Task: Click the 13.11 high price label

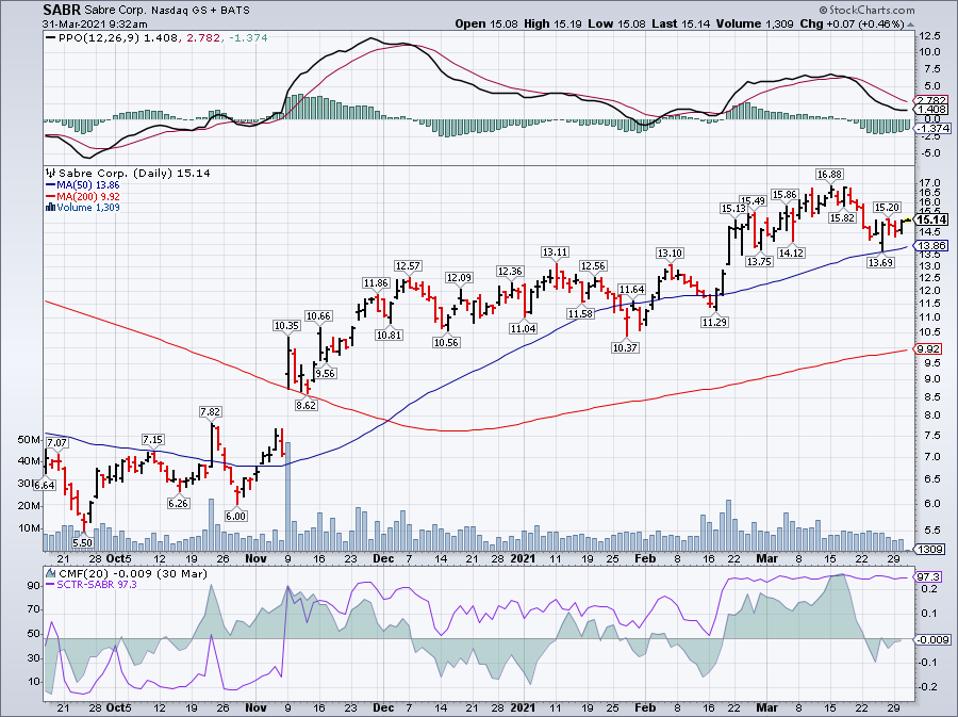Action: (x=555, y=252)
